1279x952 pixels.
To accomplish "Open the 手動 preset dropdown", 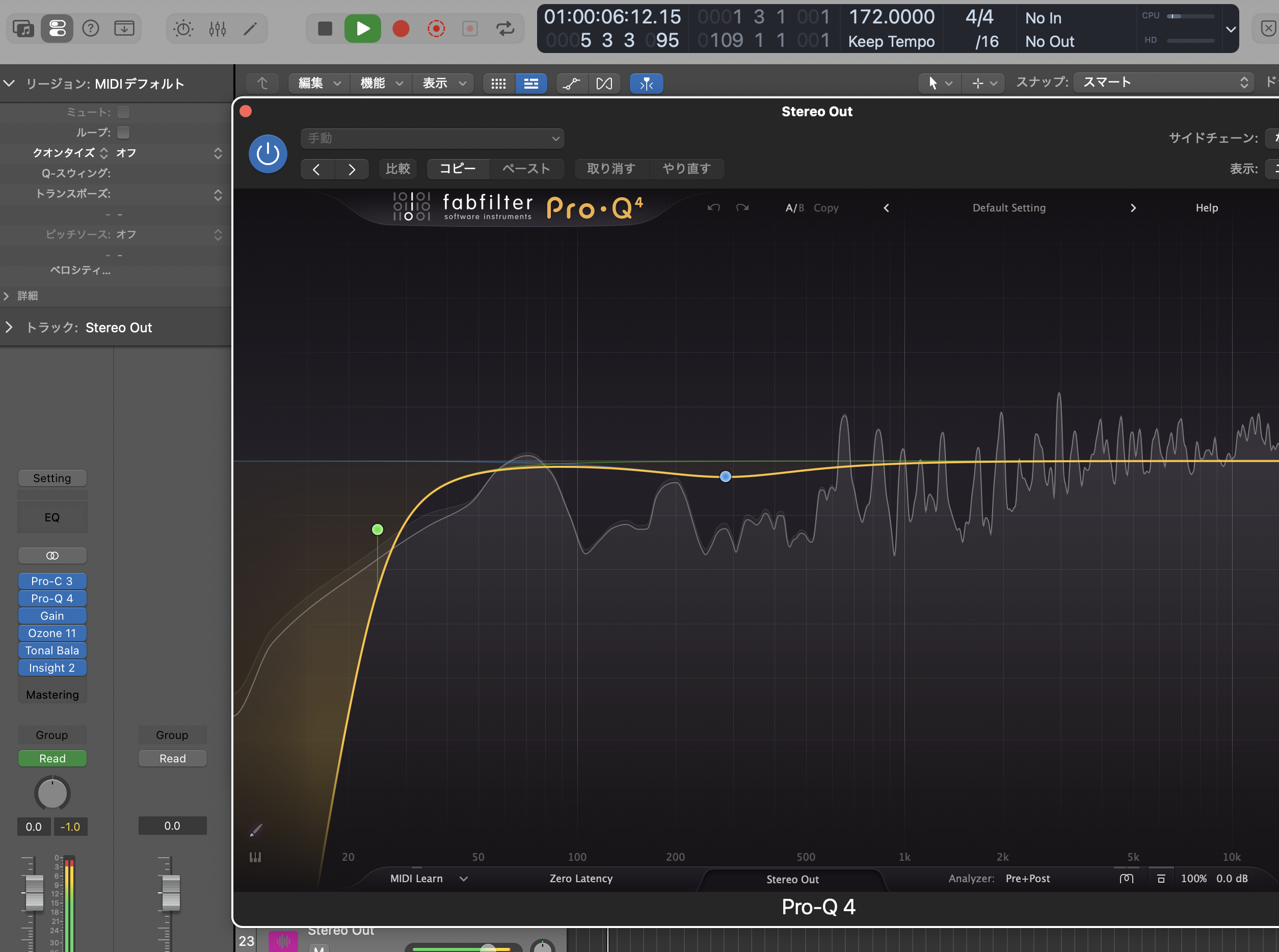I will (432, 138).
